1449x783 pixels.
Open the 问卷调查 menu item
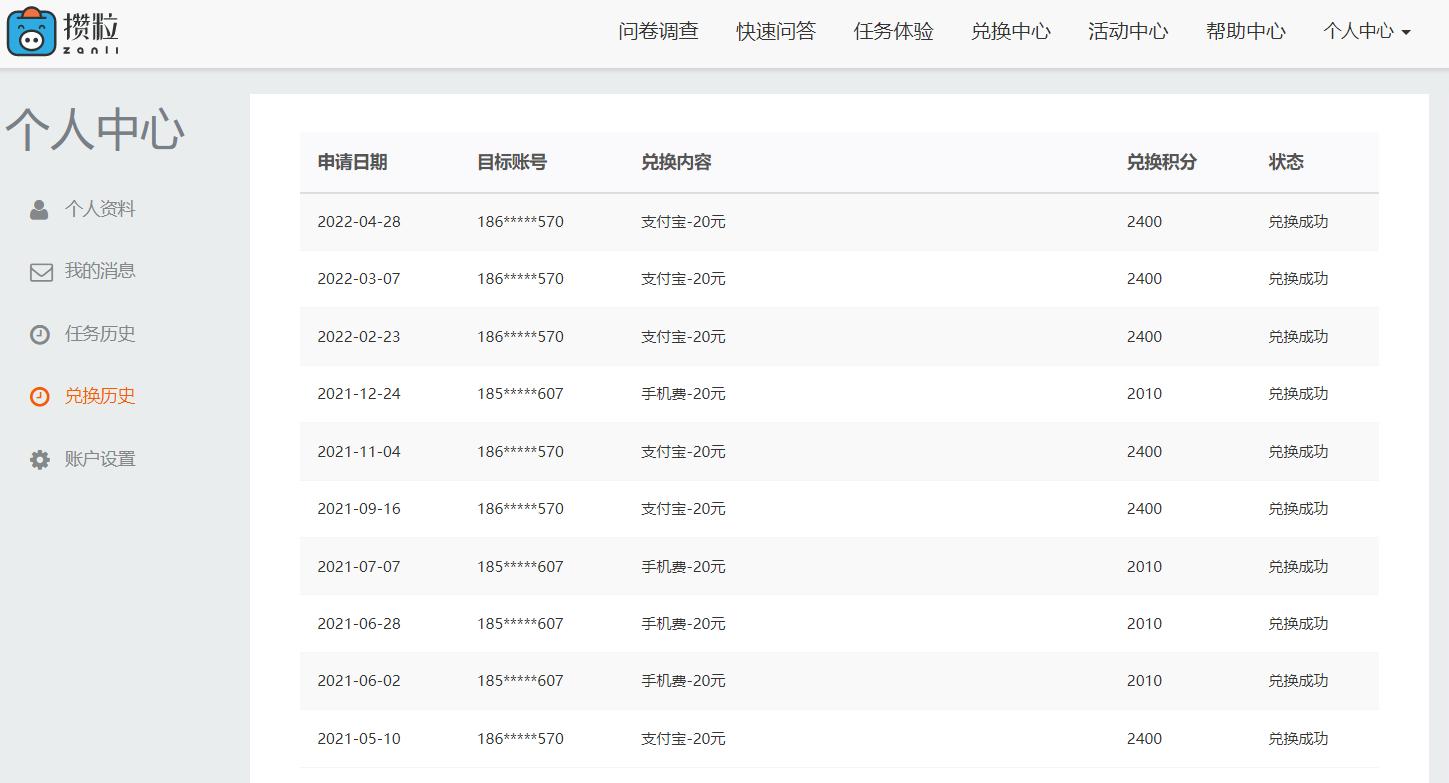tap(655, 31)
